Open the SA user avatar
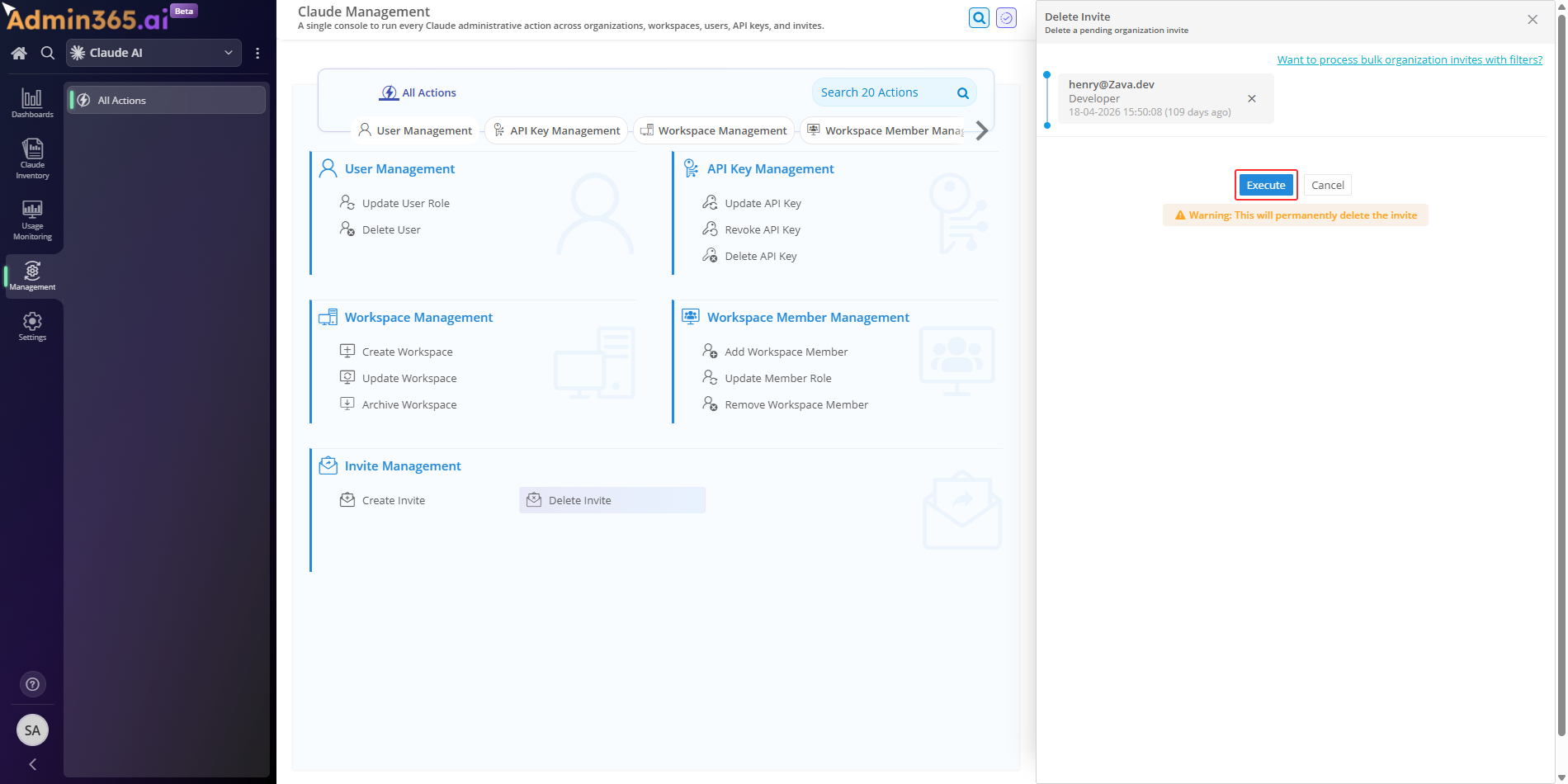 32,730
